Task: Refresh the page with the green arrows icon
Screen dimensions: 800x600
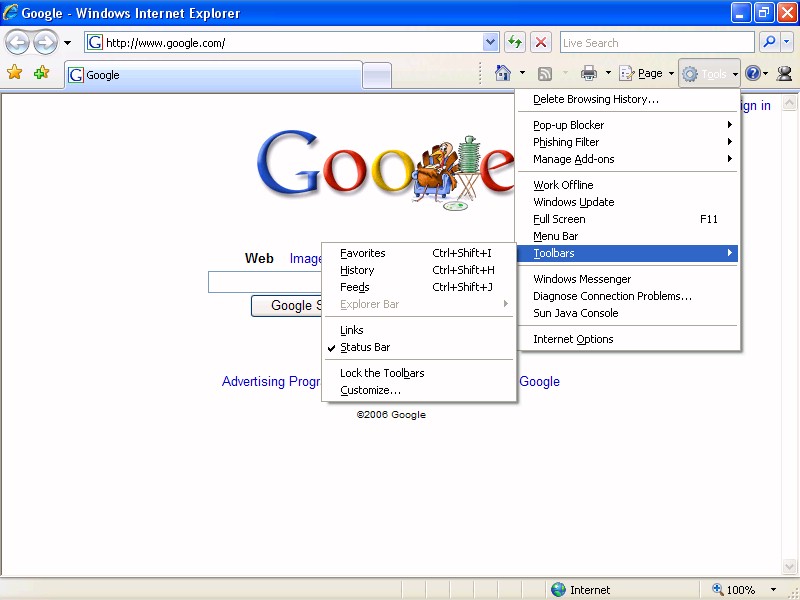Action: click(x=515, y=43)
